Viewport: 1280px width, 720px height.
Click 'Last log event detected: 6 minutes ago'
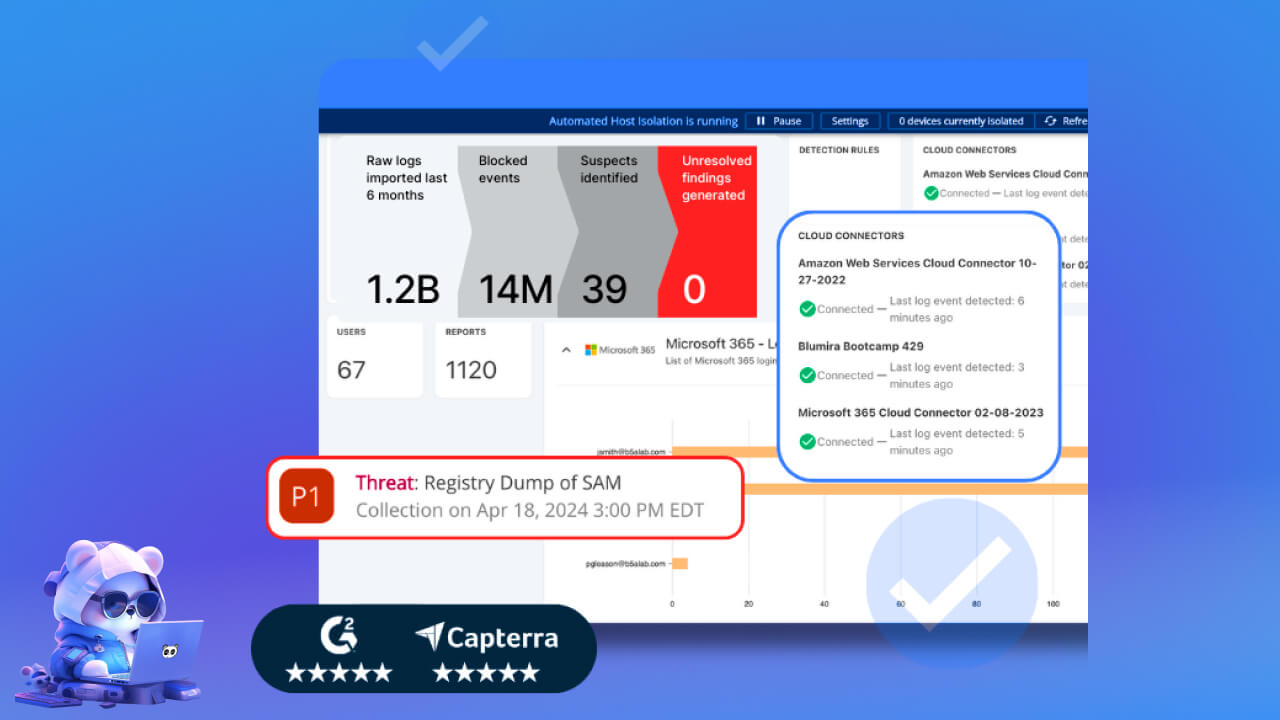[957, 309]
